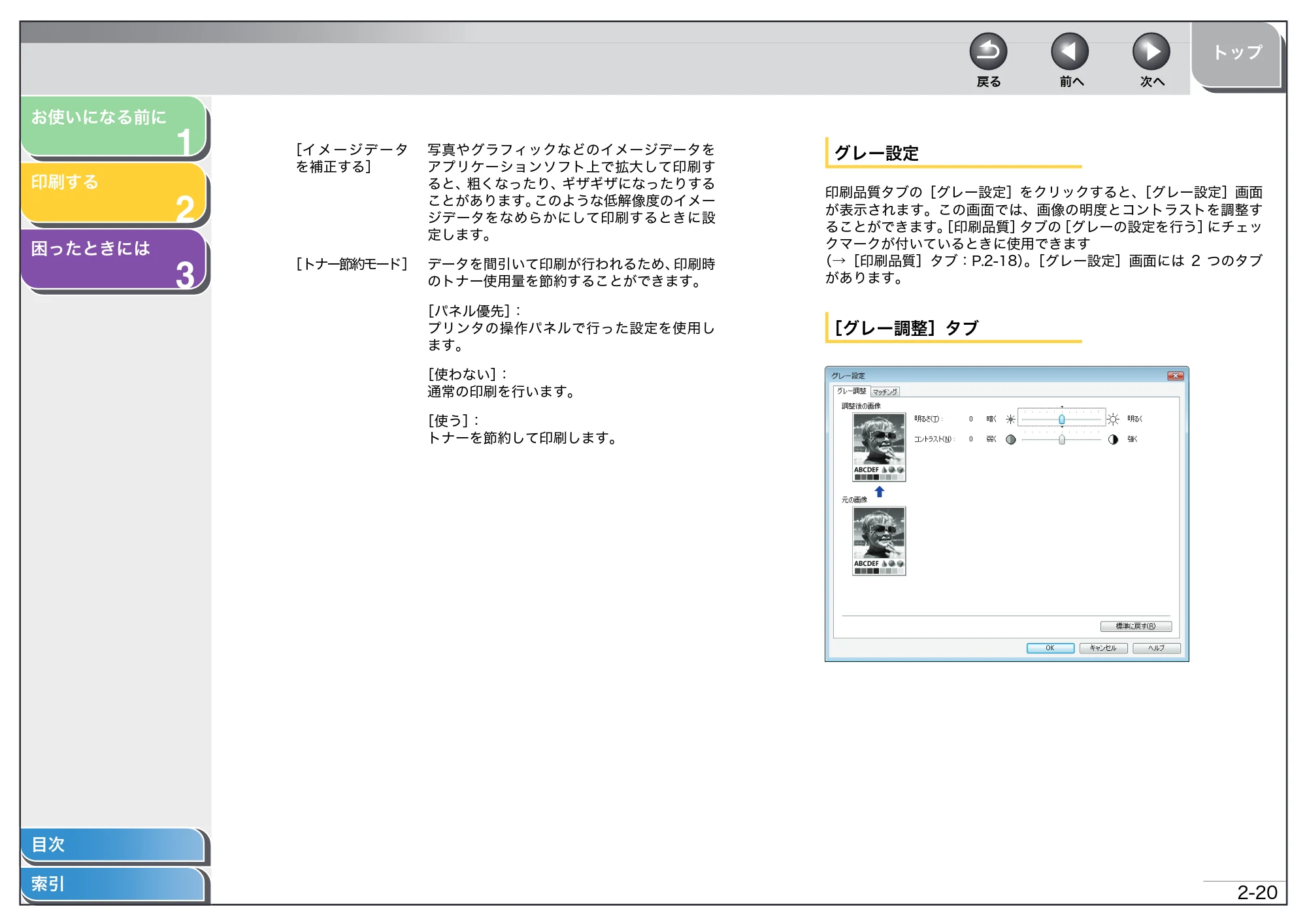Viewport: 1307px width, 924px height.
Task: Confirm with the OK button
Action: 1050,648
